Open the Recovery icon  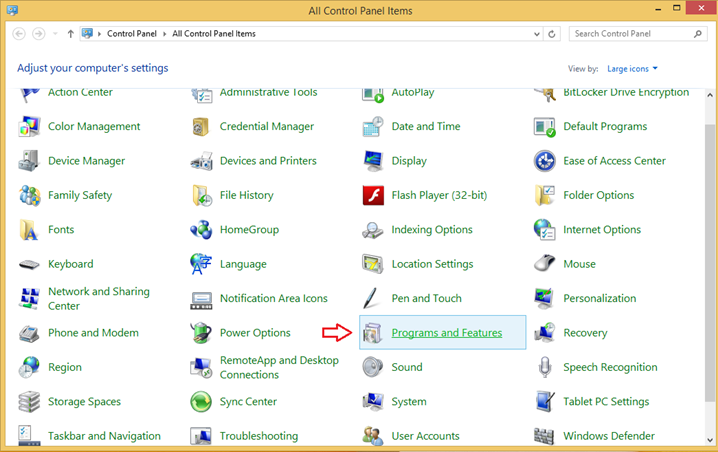pyautogui.click(x=544, y=332)
